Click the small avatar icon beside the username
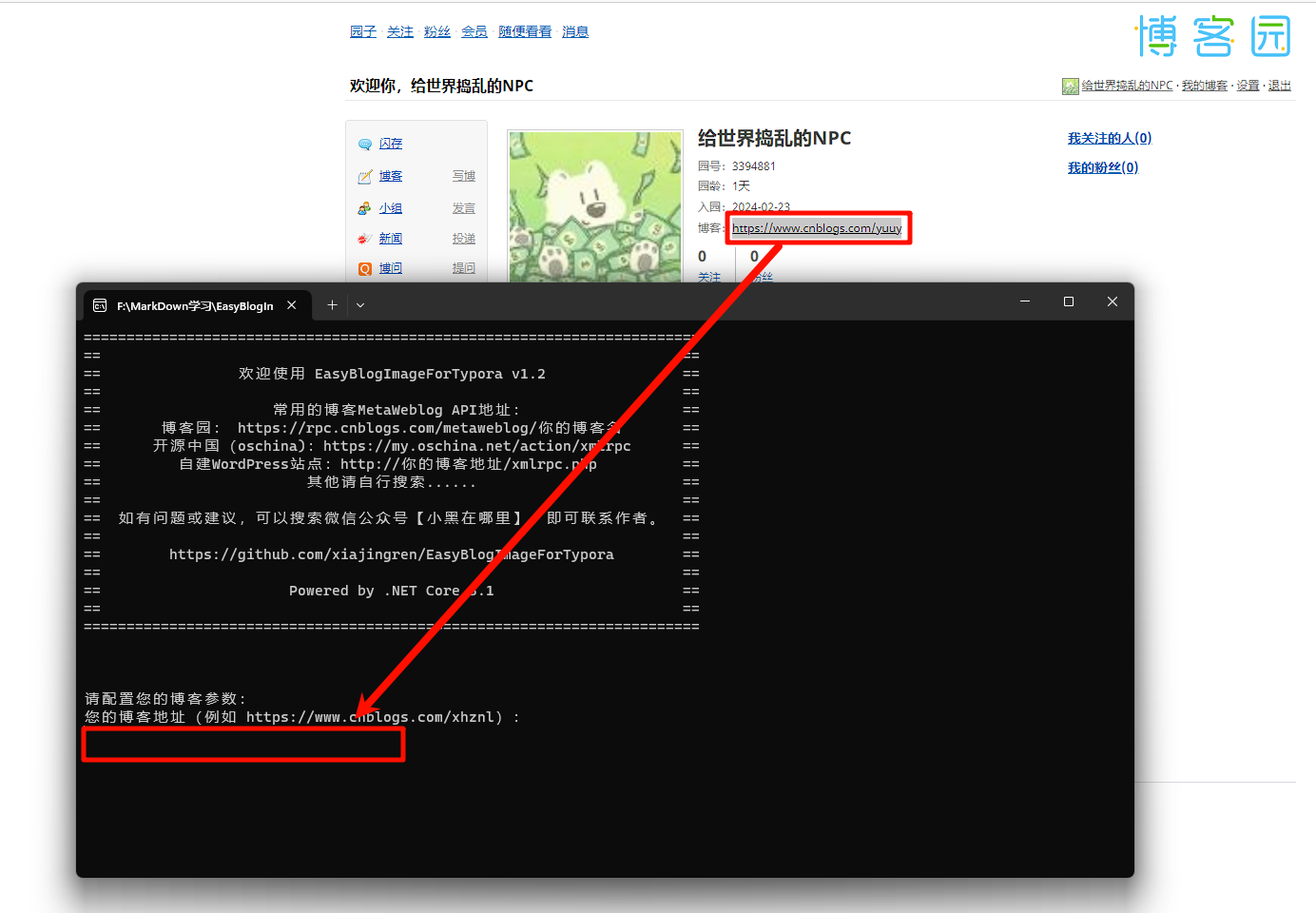Screen dimensions: 1316x913 1071,87
